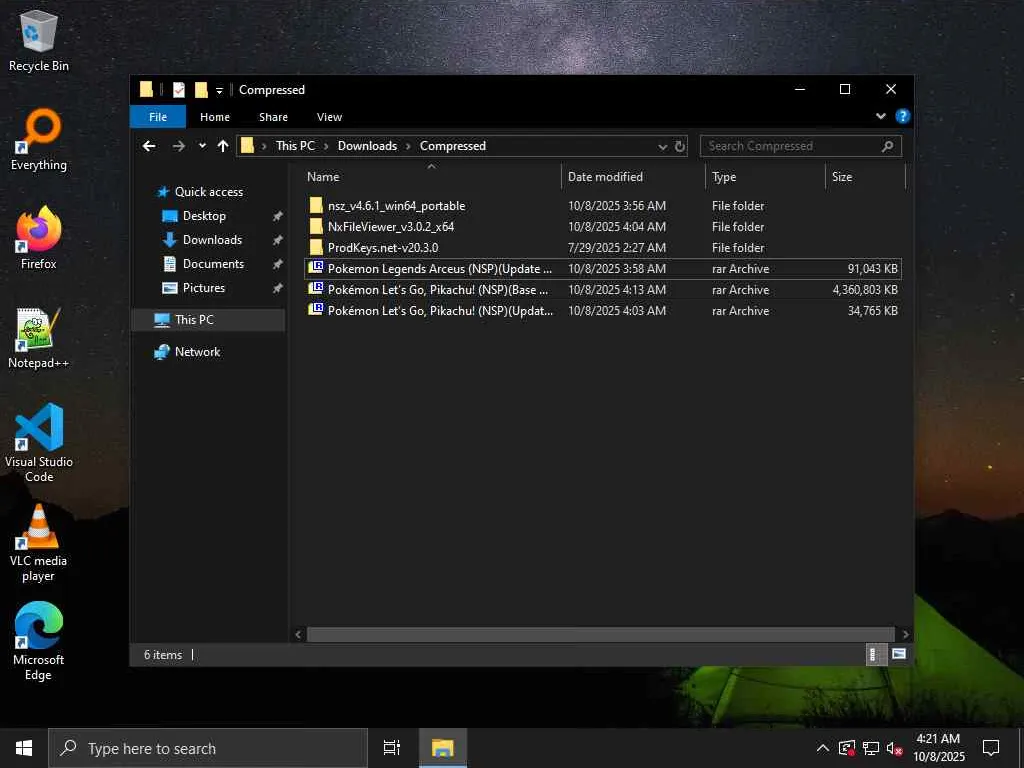Open Microsoft Edge desktop shortcut
The image size is (1024, 768).
pos(39,641)
